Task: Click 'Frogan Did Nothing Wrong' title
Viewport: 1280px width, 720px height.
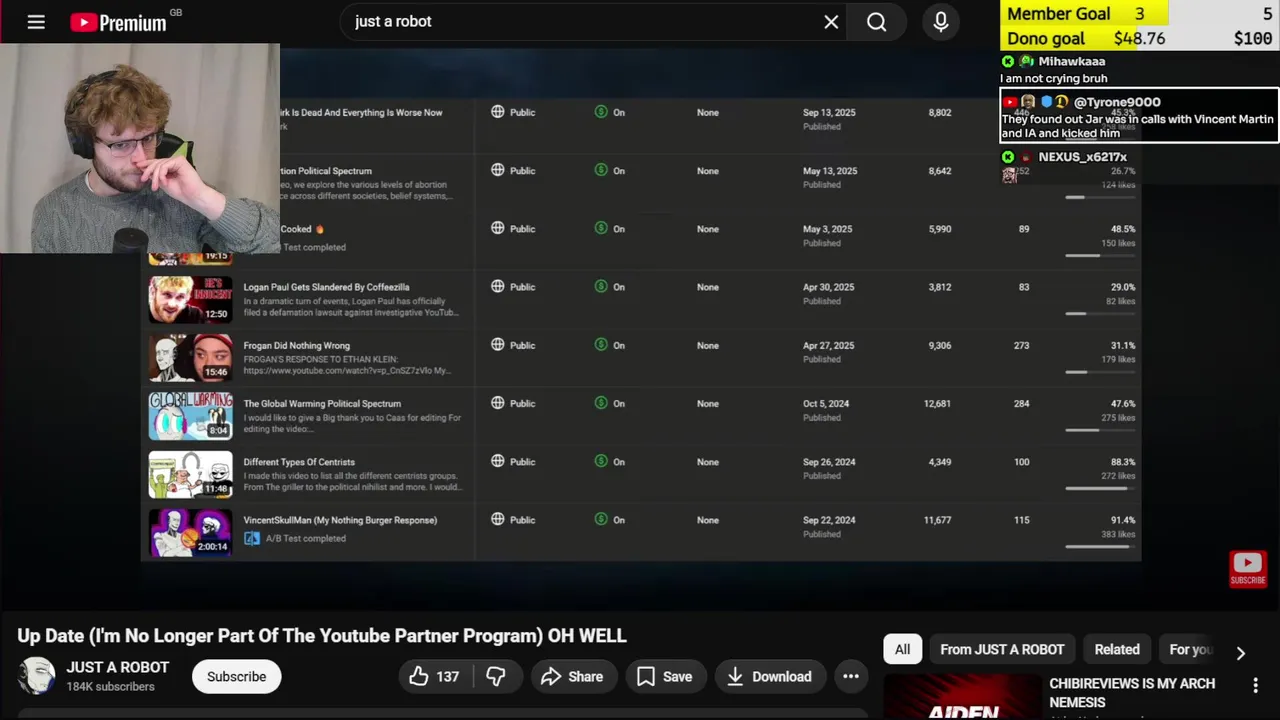Action: click(x=296, y=346)
